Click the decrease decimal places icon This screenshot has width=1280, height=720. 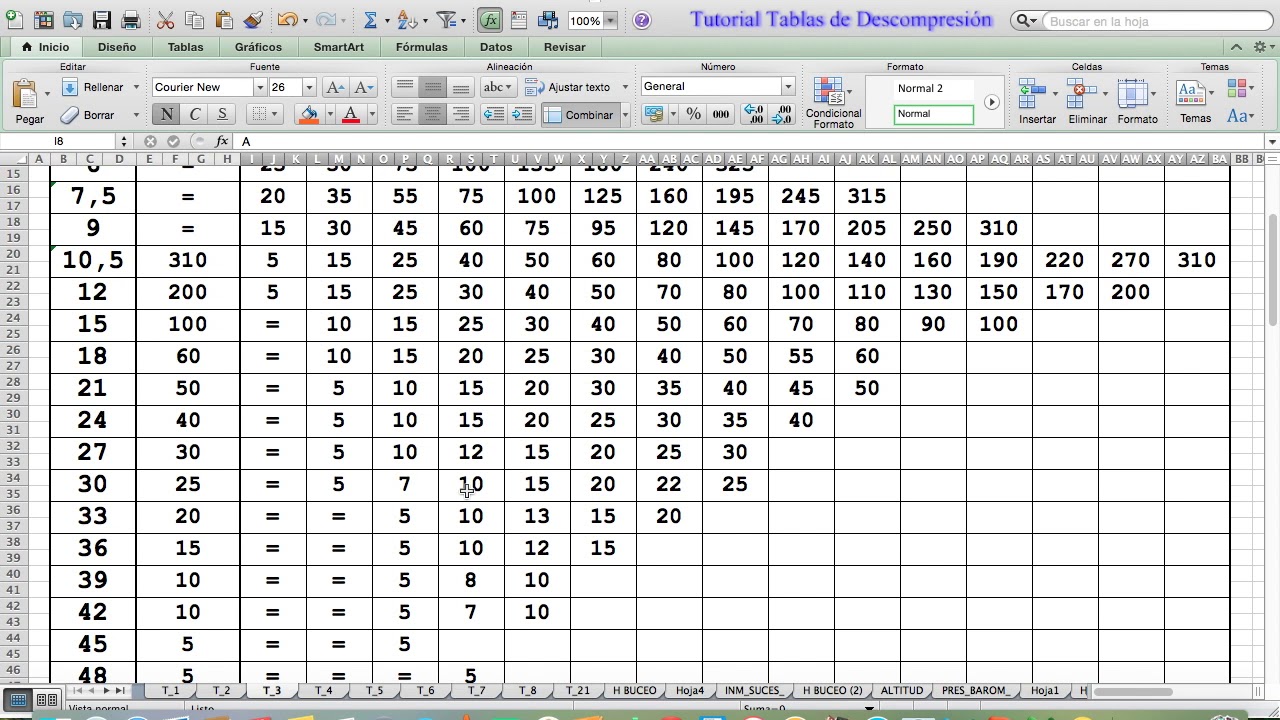click(782, 115)
